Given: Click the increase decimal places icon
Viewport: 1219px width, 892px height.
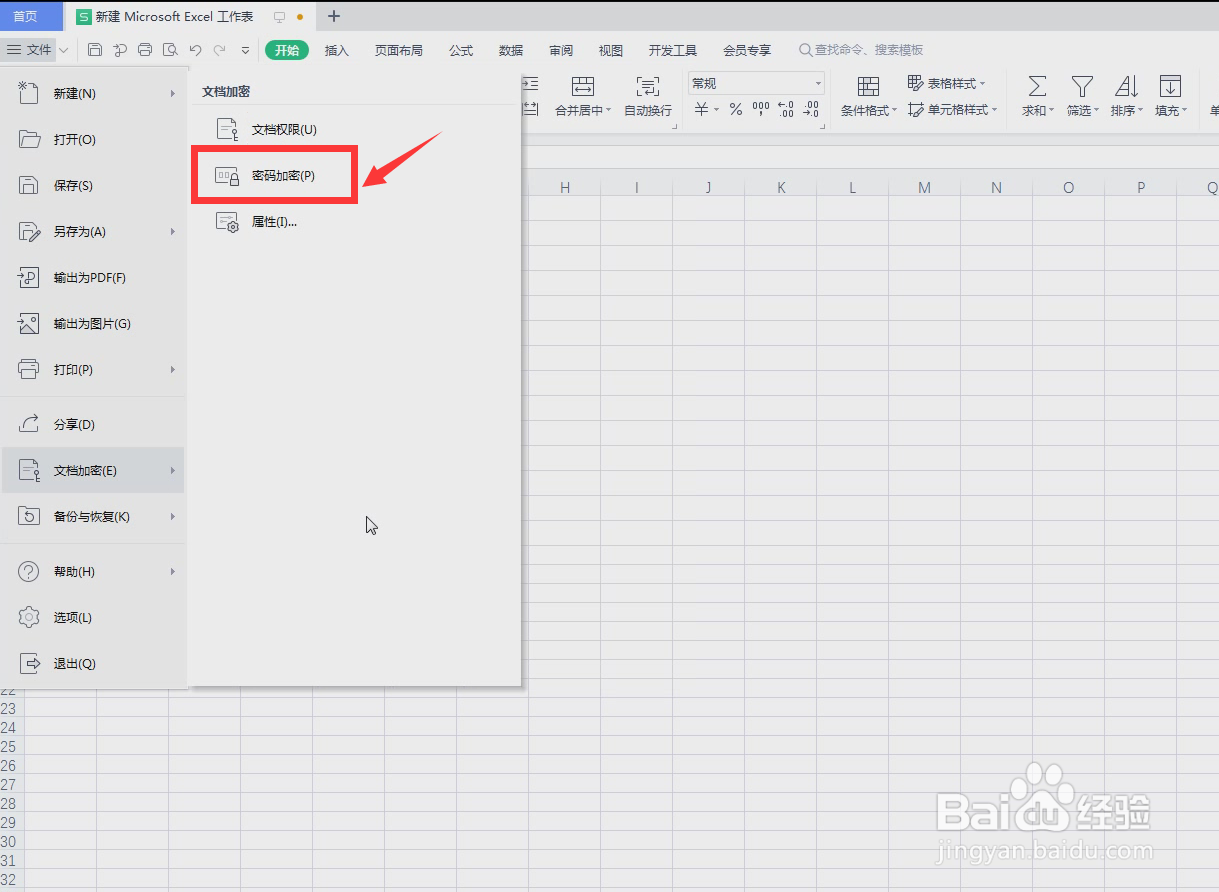Looking at the screenshot, I should pyautogui.click(x=785, y=110).
